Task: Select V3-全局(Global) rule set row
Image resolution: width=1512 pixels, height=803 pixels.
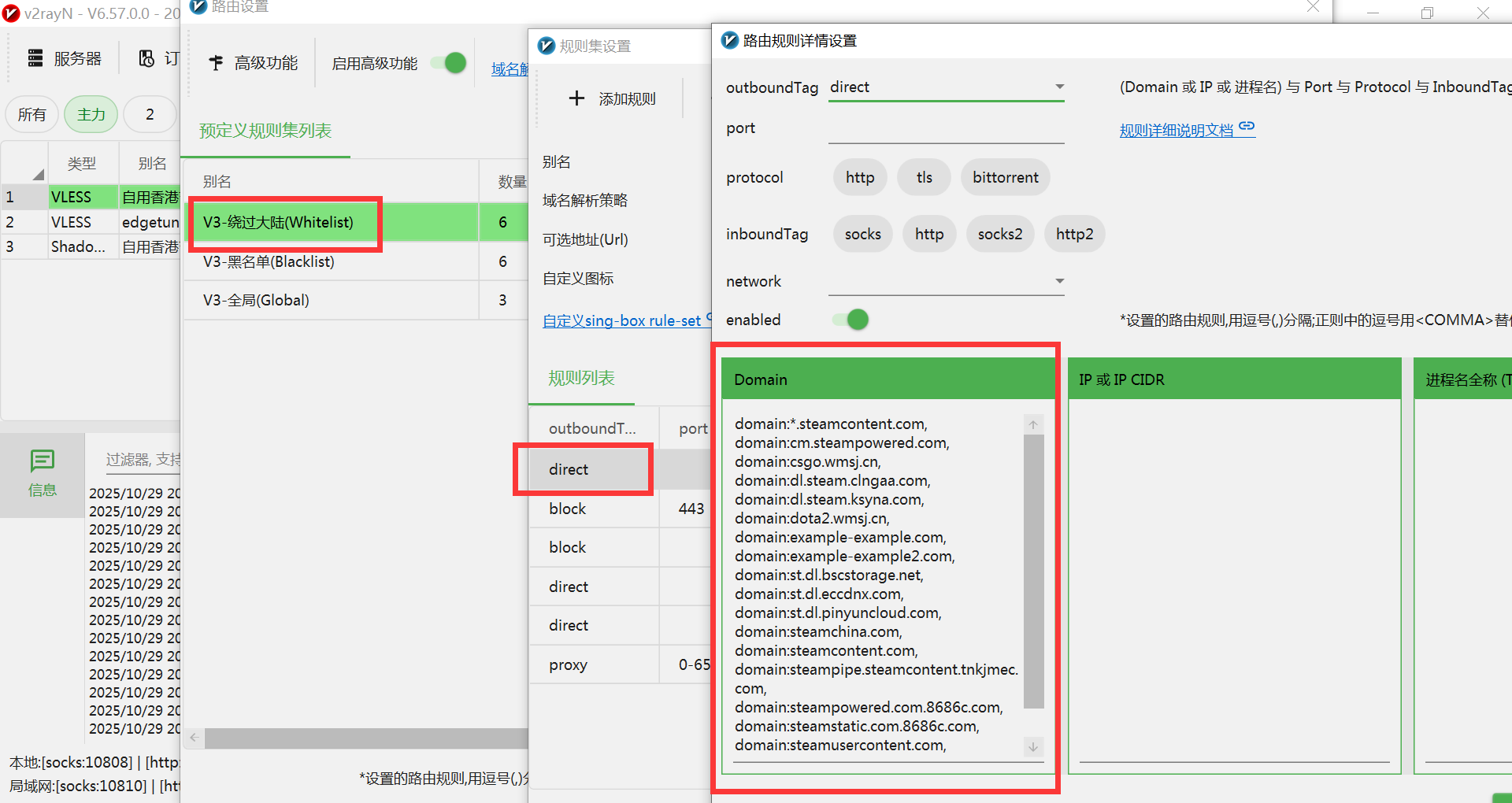Action: [356, 300]
